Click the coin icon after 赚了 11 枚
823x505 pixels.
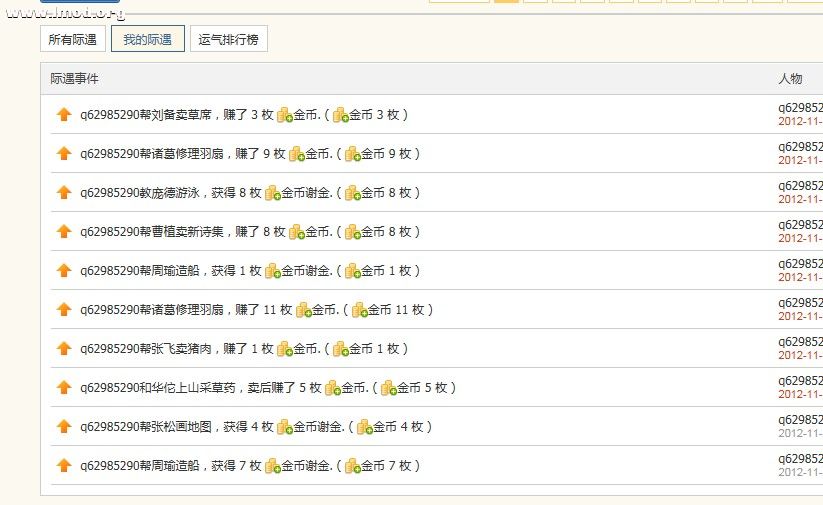[x=303, y=310]
